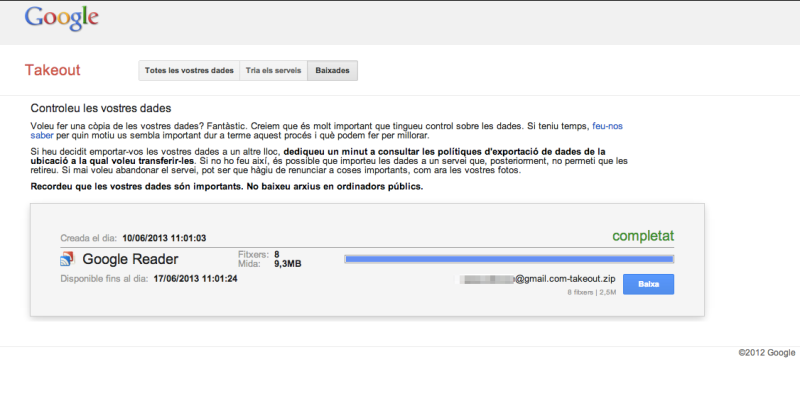
Task: Click the completed blue progress bar
Action: click(509, 259)
